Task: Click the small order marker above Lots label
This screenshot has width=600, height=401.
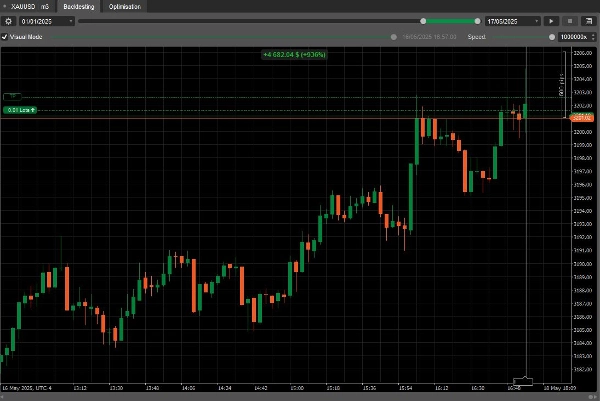Action: (x=14, y=96)
